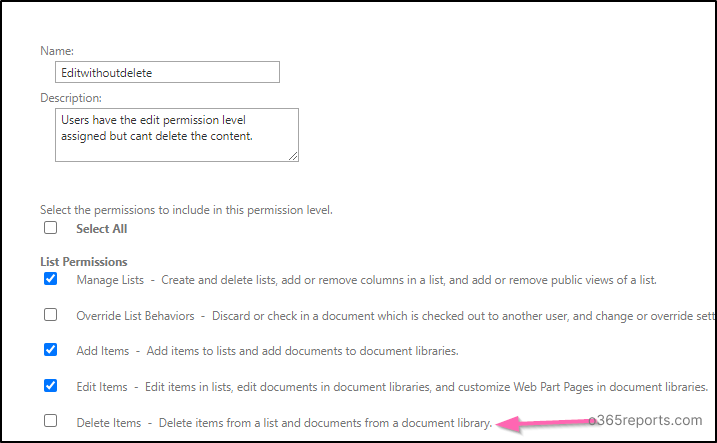
Task: Grab the Description textarea resize handle
Action: (x=293, y=156)
